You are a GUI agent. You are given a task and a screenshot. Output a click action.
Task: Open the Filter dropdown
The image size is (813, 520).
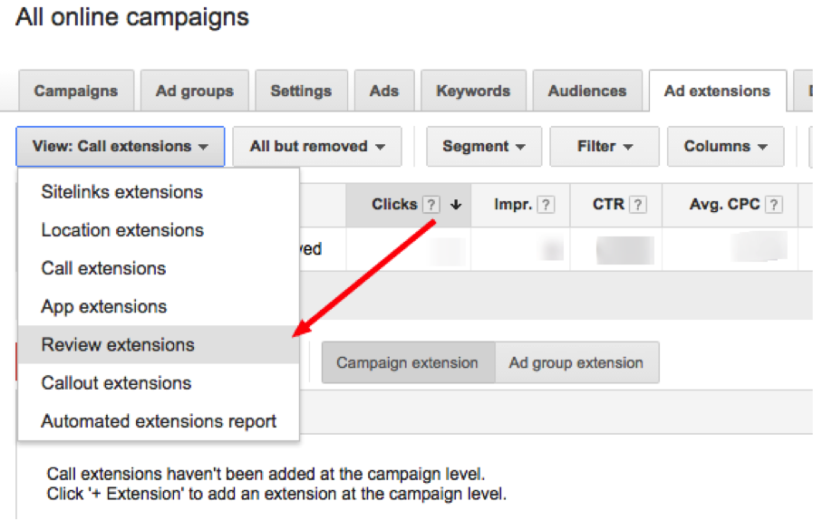pos(605,146)
